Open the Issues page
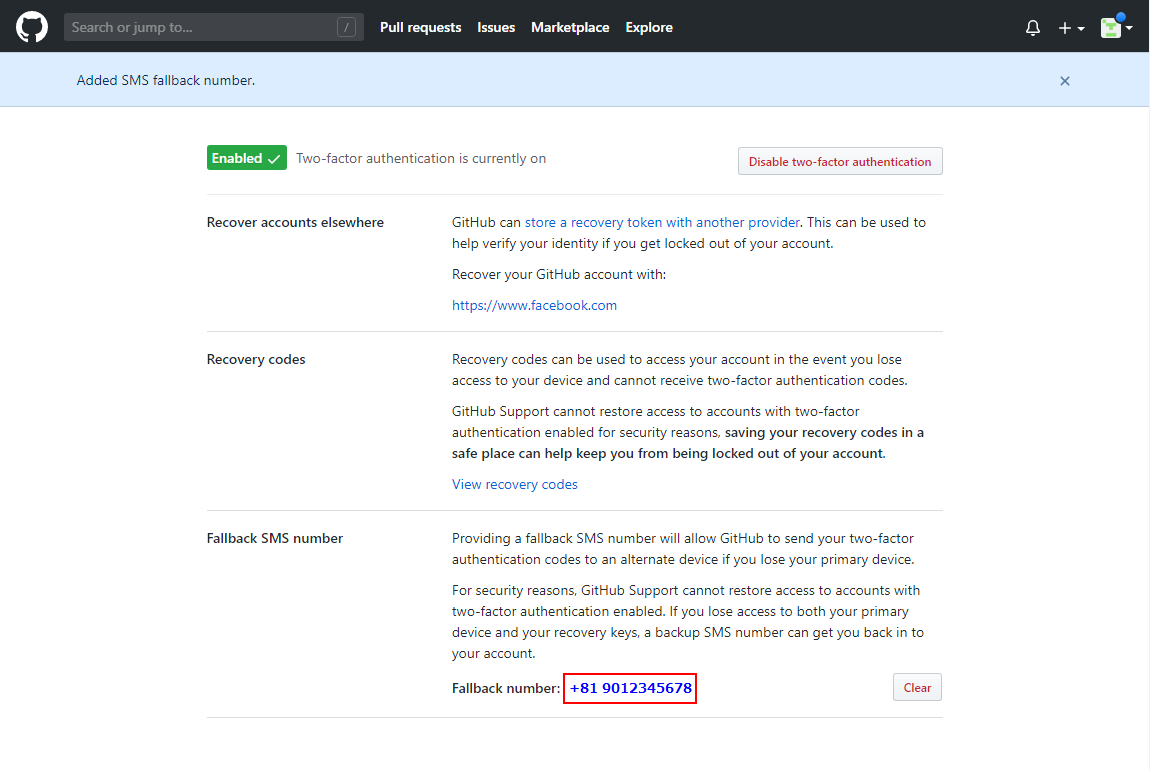 496,27
